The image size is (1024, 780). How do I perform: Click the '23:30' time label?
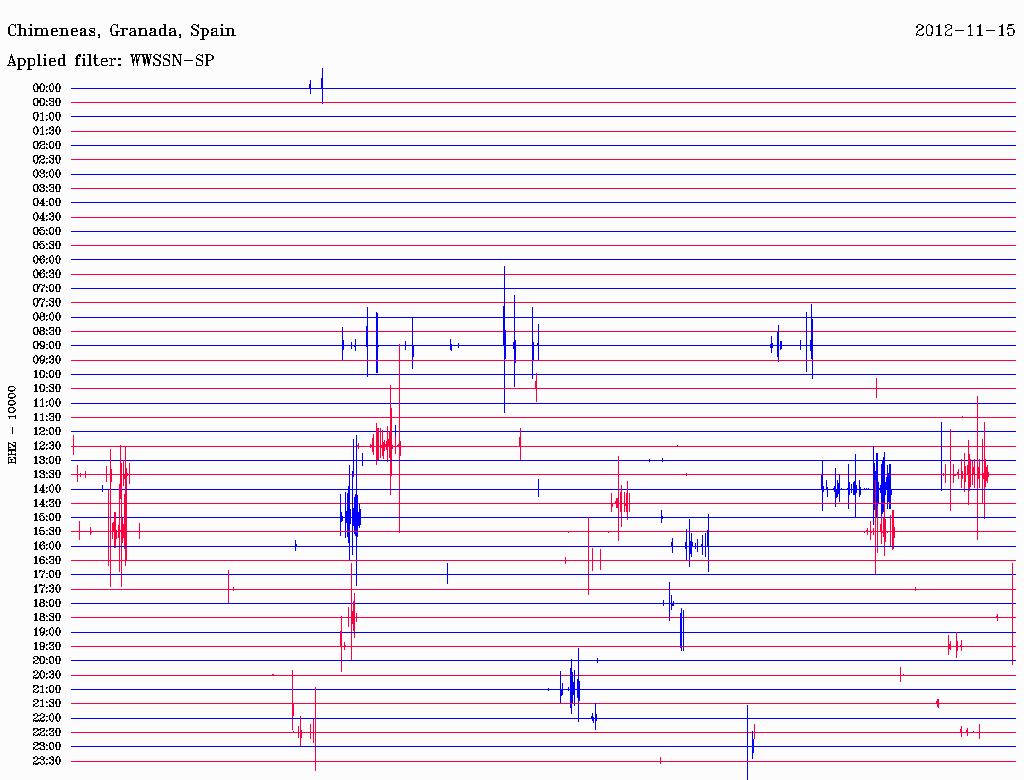pyautogui.click(x=47, y=761)
